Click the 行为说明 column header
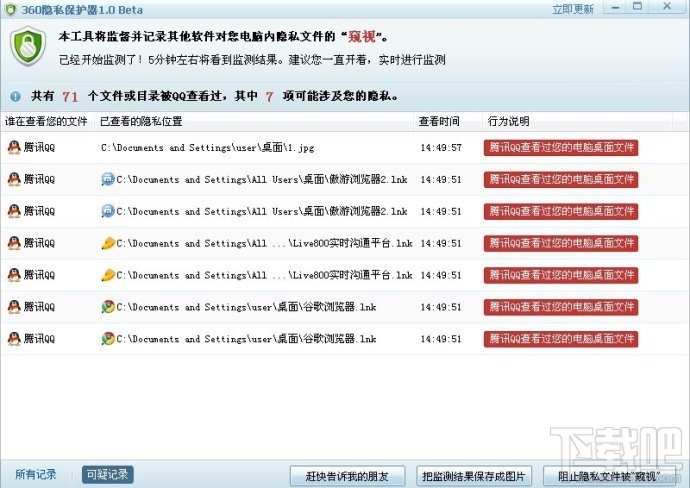 [577, 121]
